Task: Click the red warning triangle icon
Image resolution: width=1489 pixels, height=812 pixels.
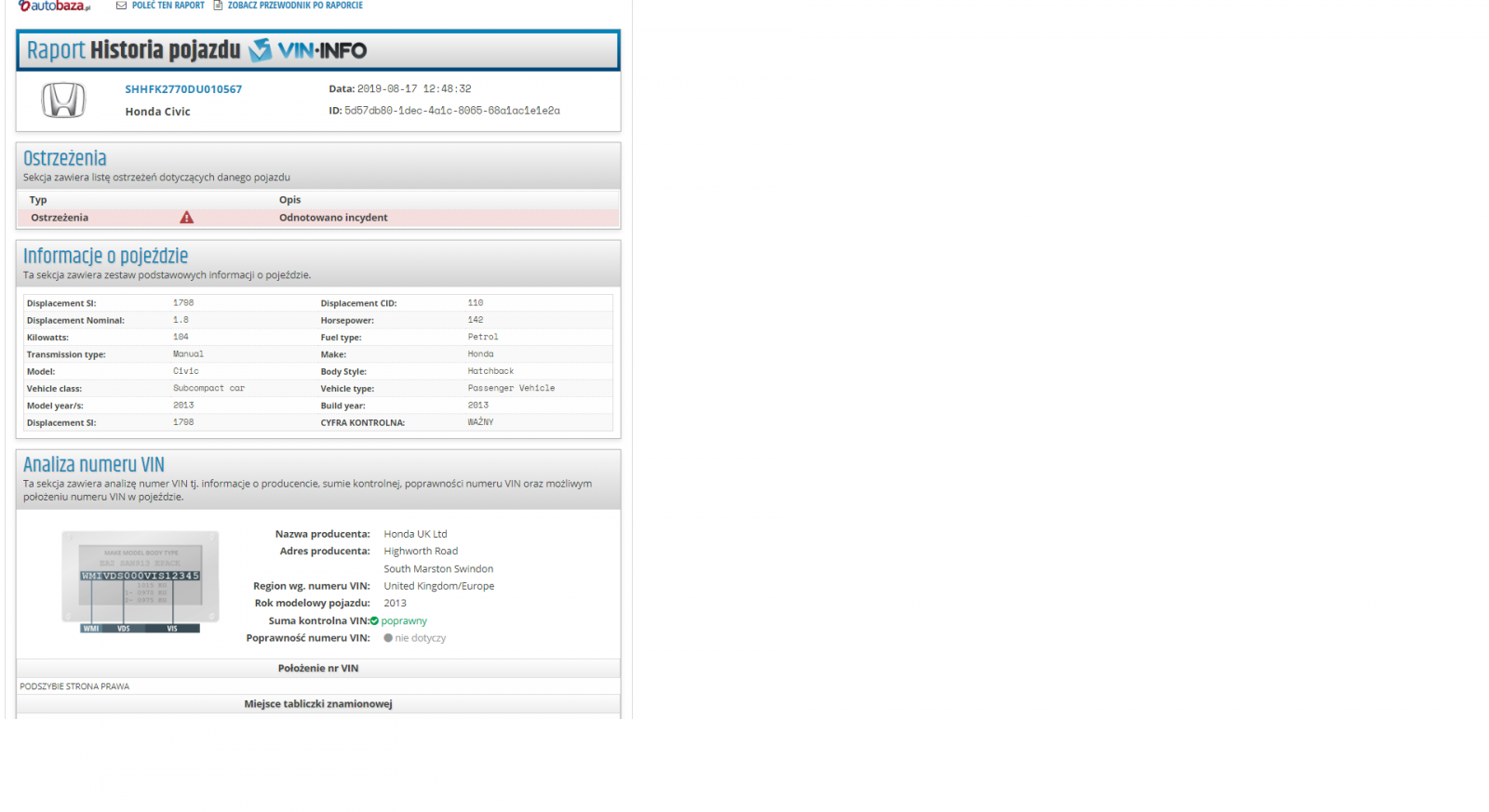Action: [186, 218]
